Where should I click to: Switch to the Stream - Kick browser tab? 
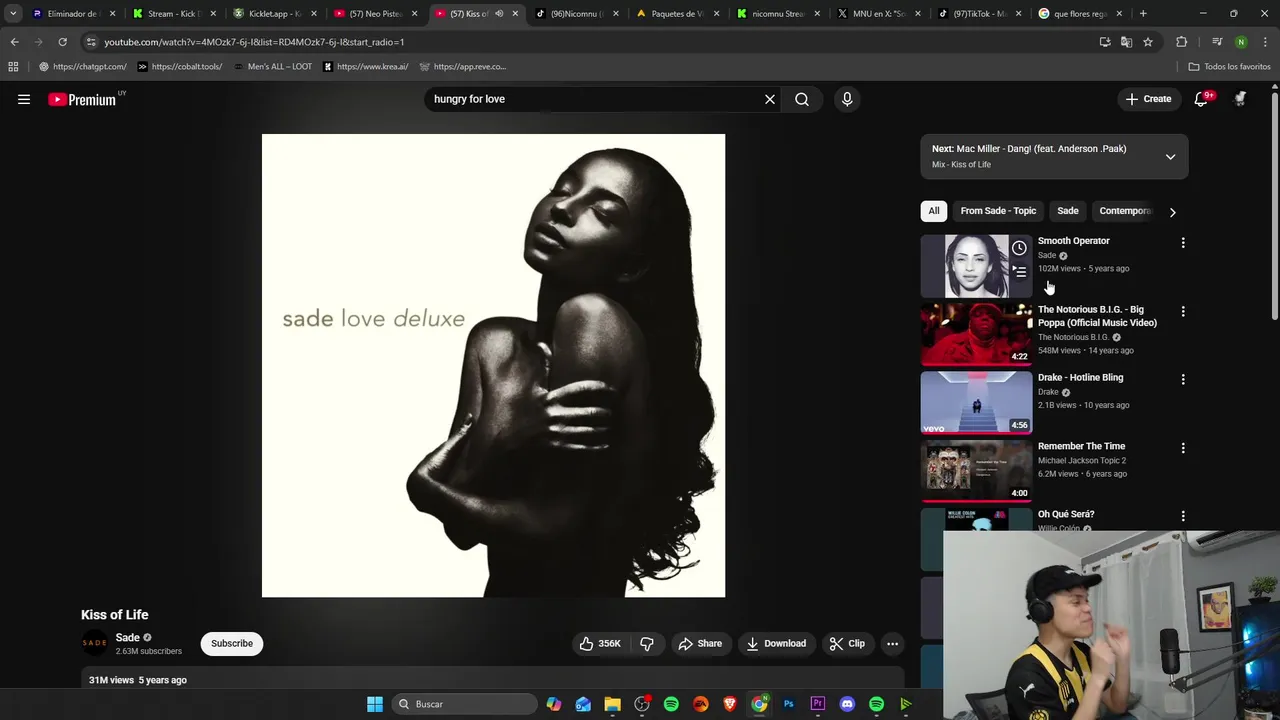175,14
